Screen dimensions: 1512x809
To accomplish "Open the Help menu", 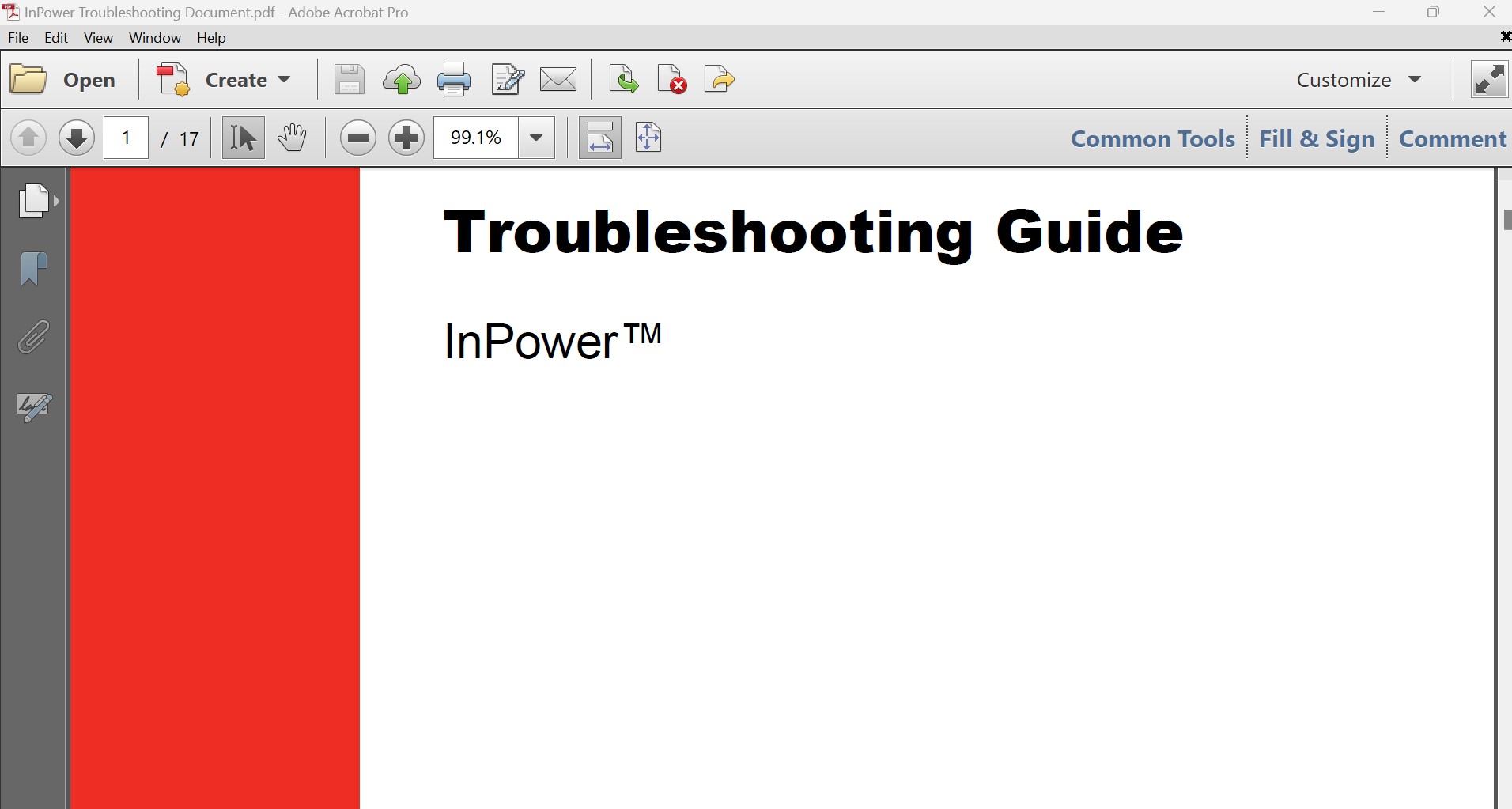I will tap(211, 38).
